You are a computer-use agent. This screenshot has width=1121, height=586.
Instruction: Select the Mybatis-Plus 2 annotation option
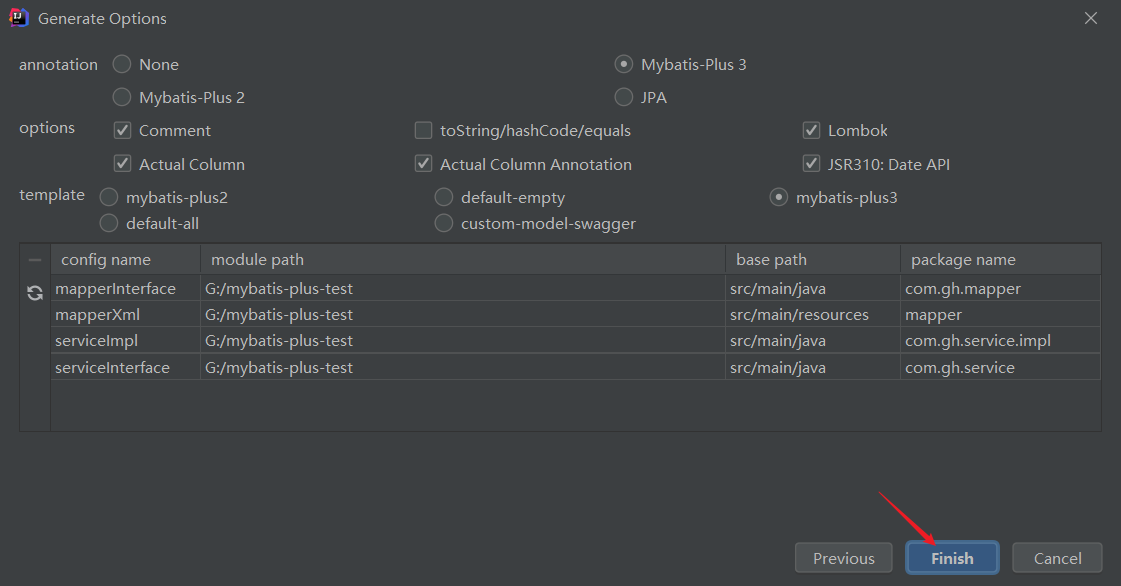[x=122, y=98]
